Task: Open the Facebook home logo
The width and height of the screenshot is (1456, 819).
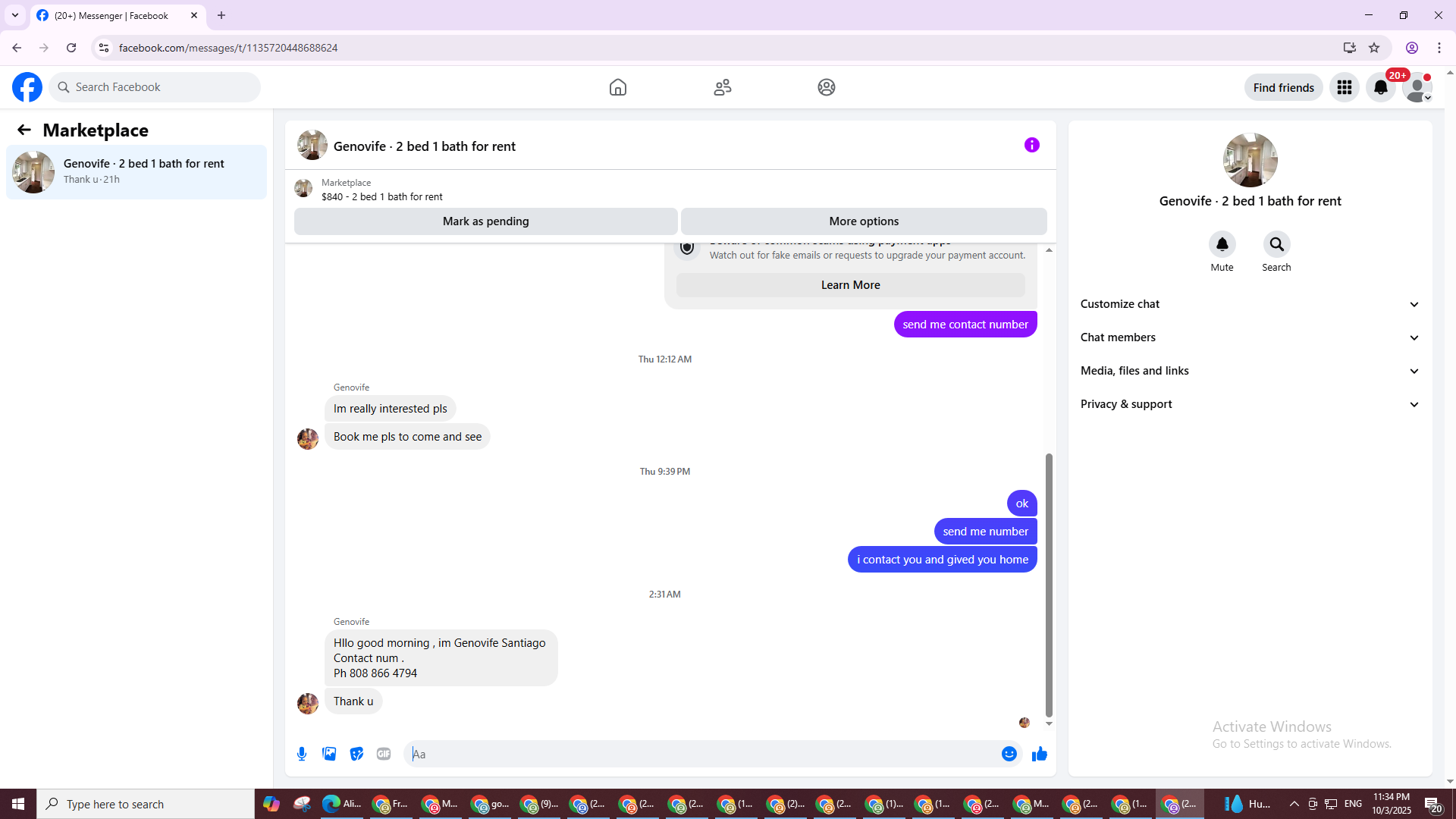Action: [x=27, y=87]
